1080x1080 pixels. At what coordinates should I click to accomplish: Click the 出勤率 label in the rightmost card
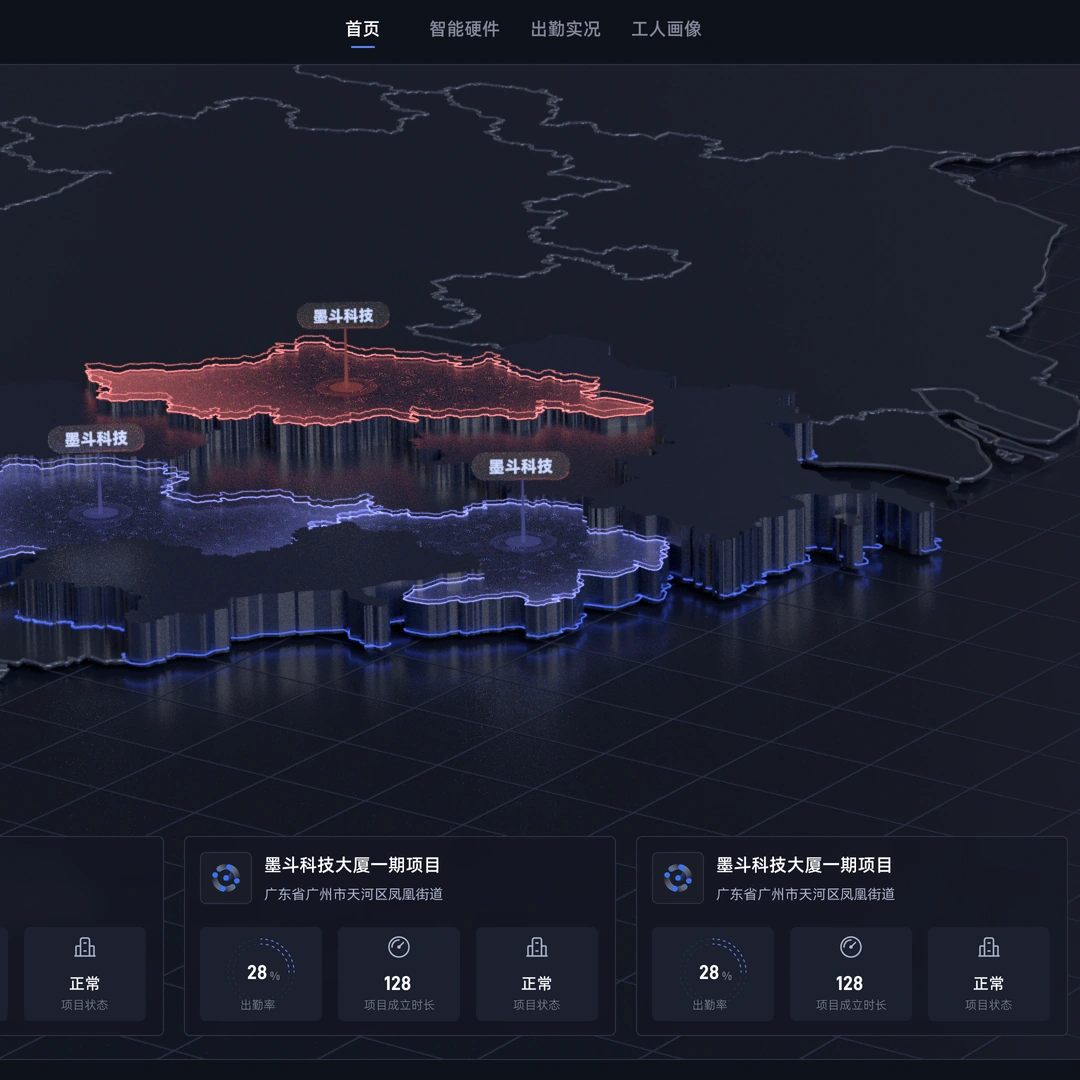click(709, 1006)
